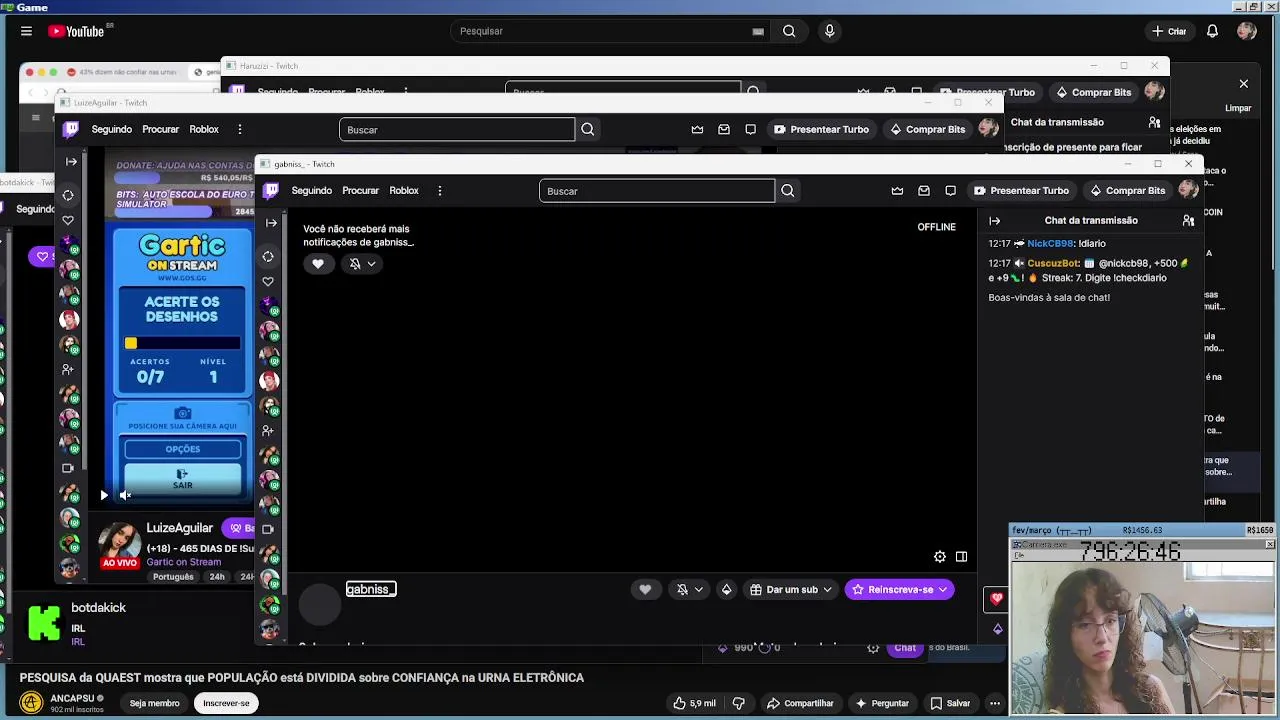Expand gabniss_ left sidebar arrow
The image size is (1280, 720).
coord(271,224)
